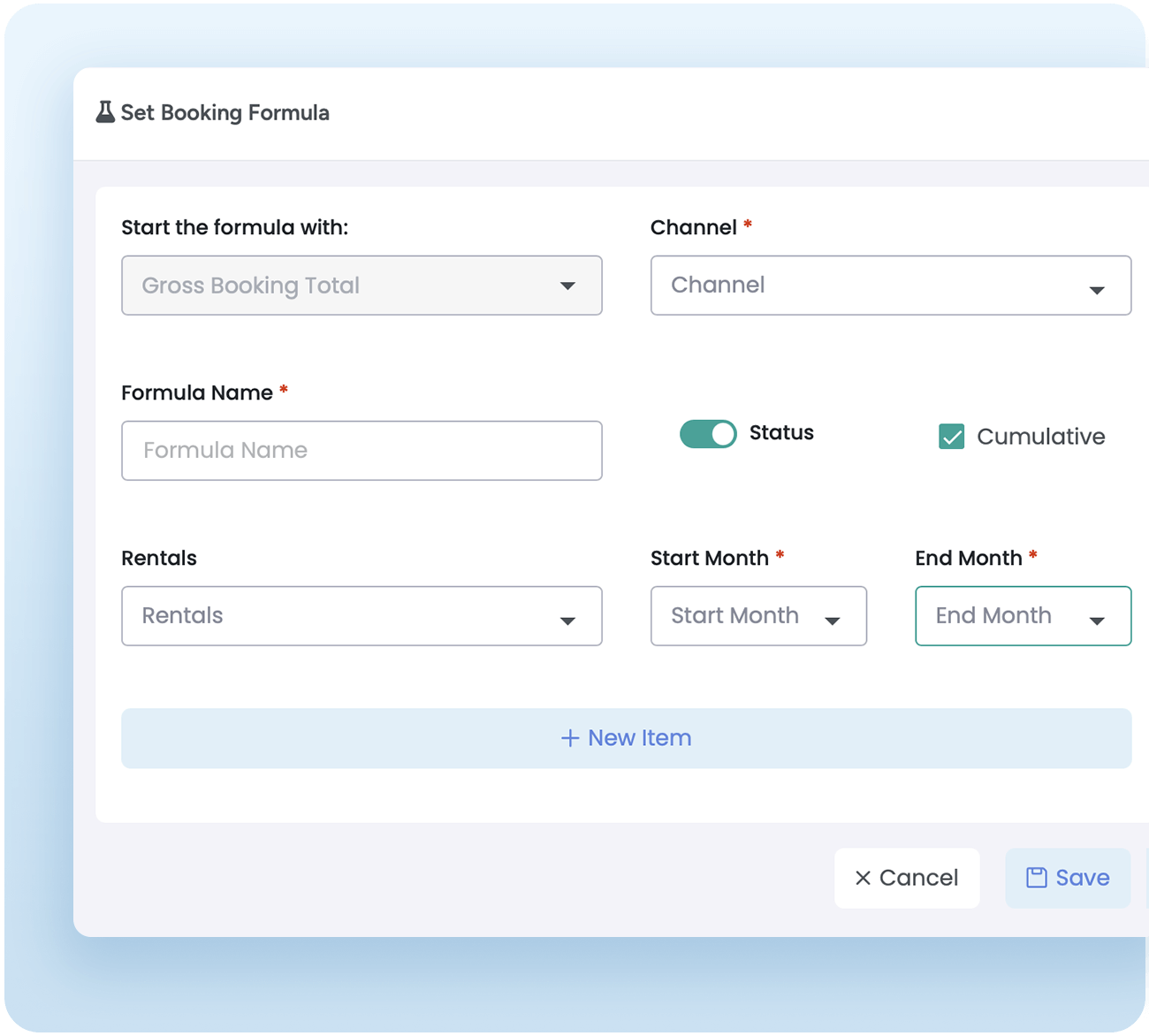Save the booking formula

(1068, 878)
